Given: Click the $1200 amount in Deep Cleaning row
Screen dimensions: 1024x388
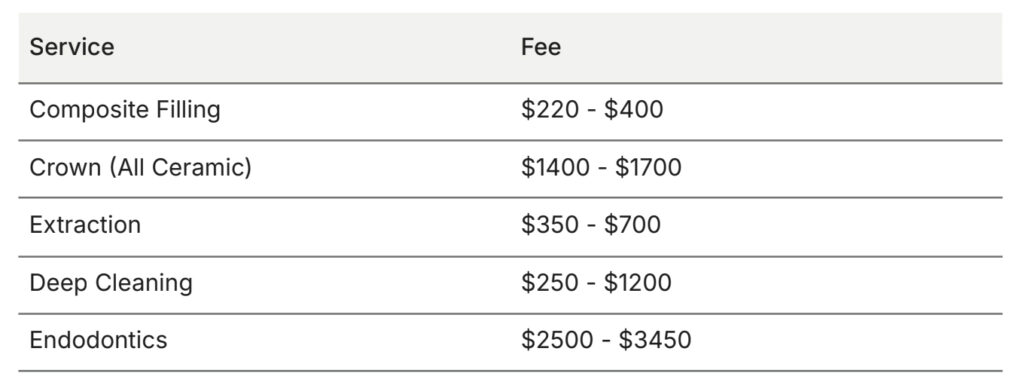Looking at the screenshot, I should click(637, 283).
